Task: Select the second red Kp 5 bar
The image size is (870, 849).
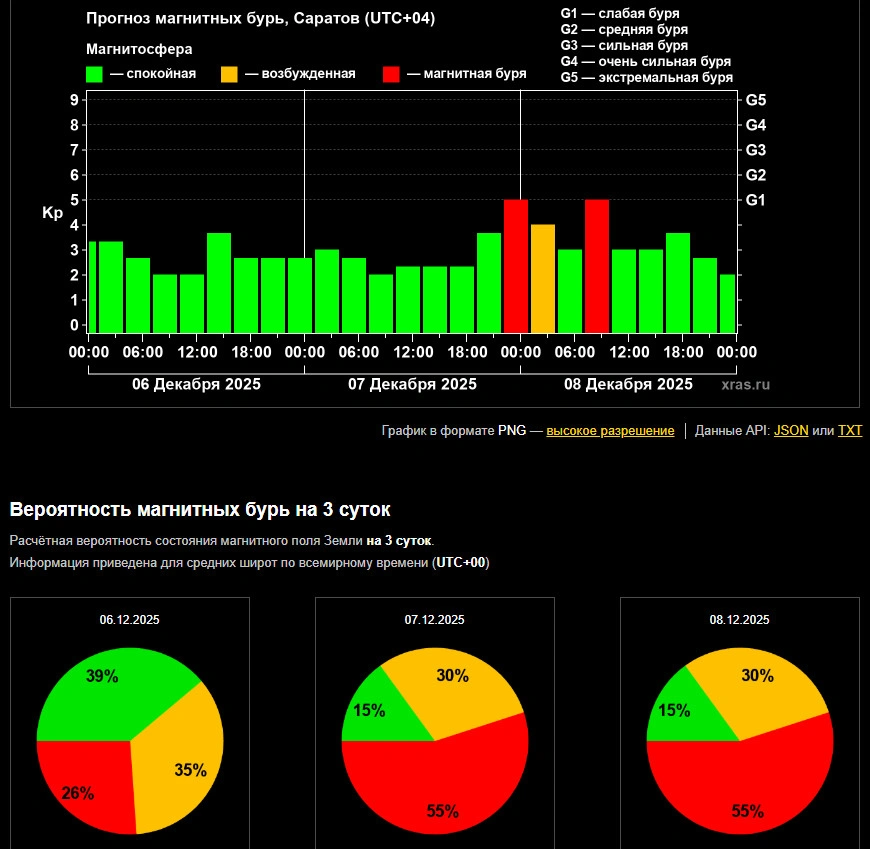Action: click(597, 266)
